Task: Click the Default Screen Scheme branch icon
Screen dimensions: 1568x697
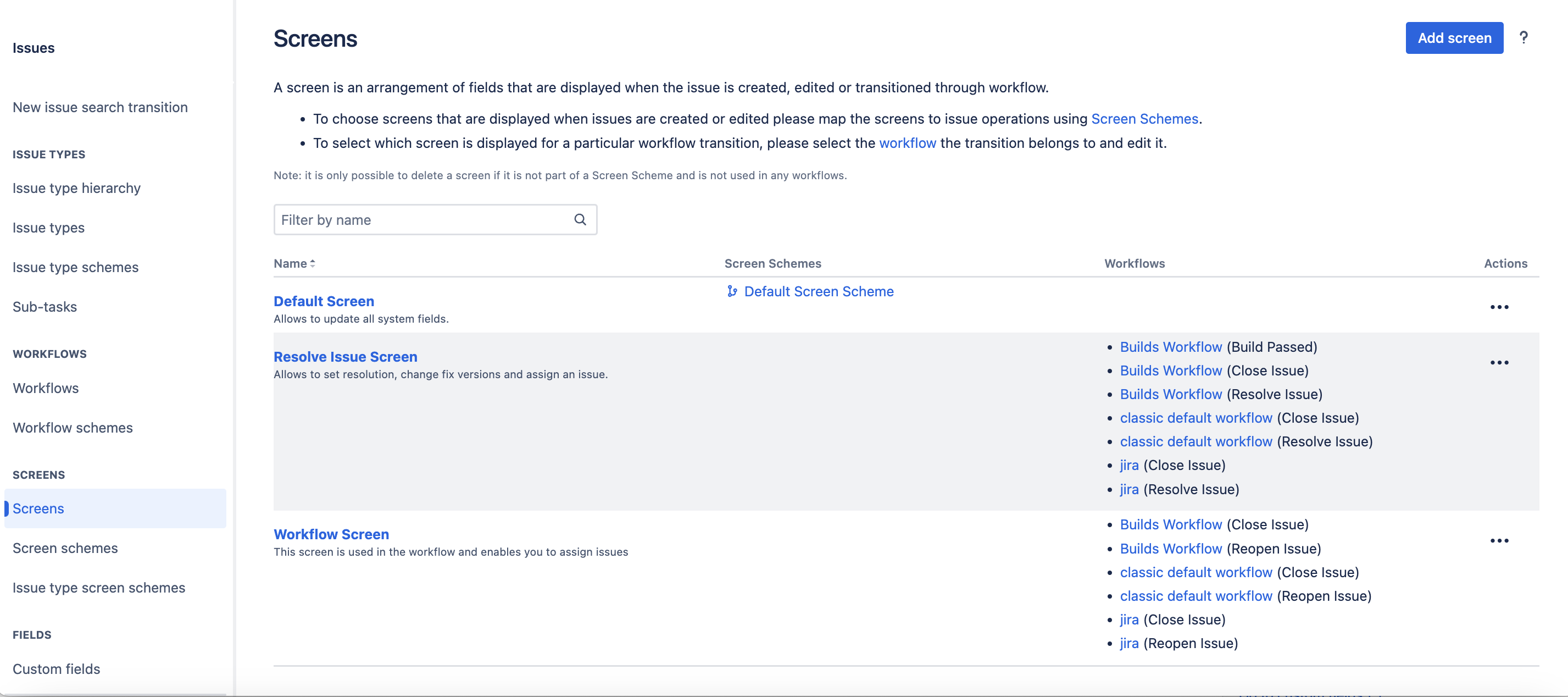Action: coord(732,291)
